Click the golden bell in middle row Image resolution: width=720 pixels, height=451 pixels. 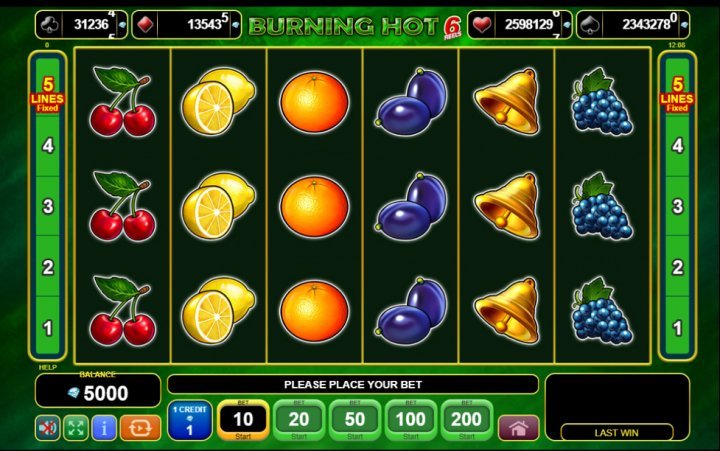click(x=507, y=206)
